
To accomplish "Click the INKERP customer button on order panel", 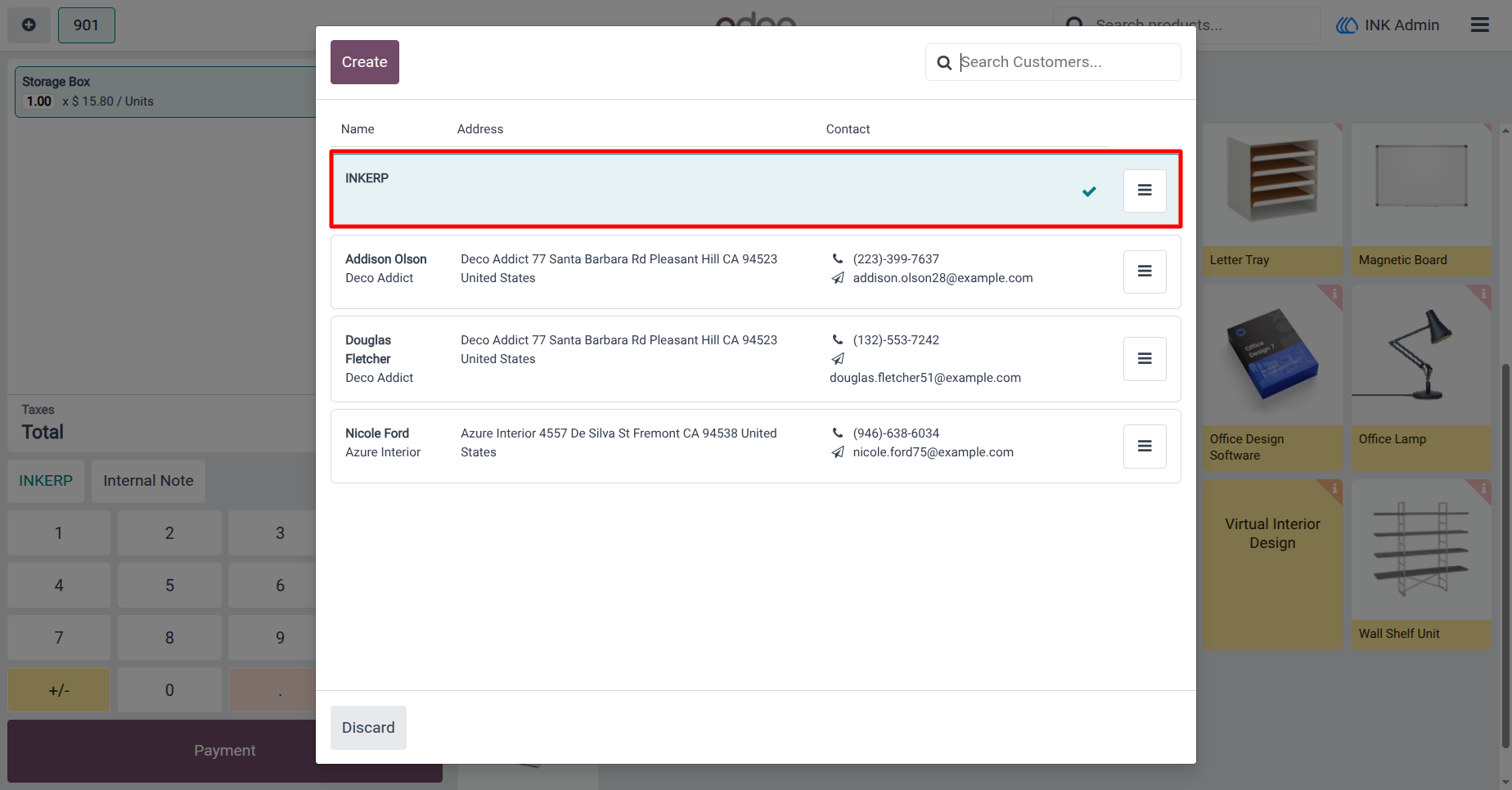I will tap(46, 481).
